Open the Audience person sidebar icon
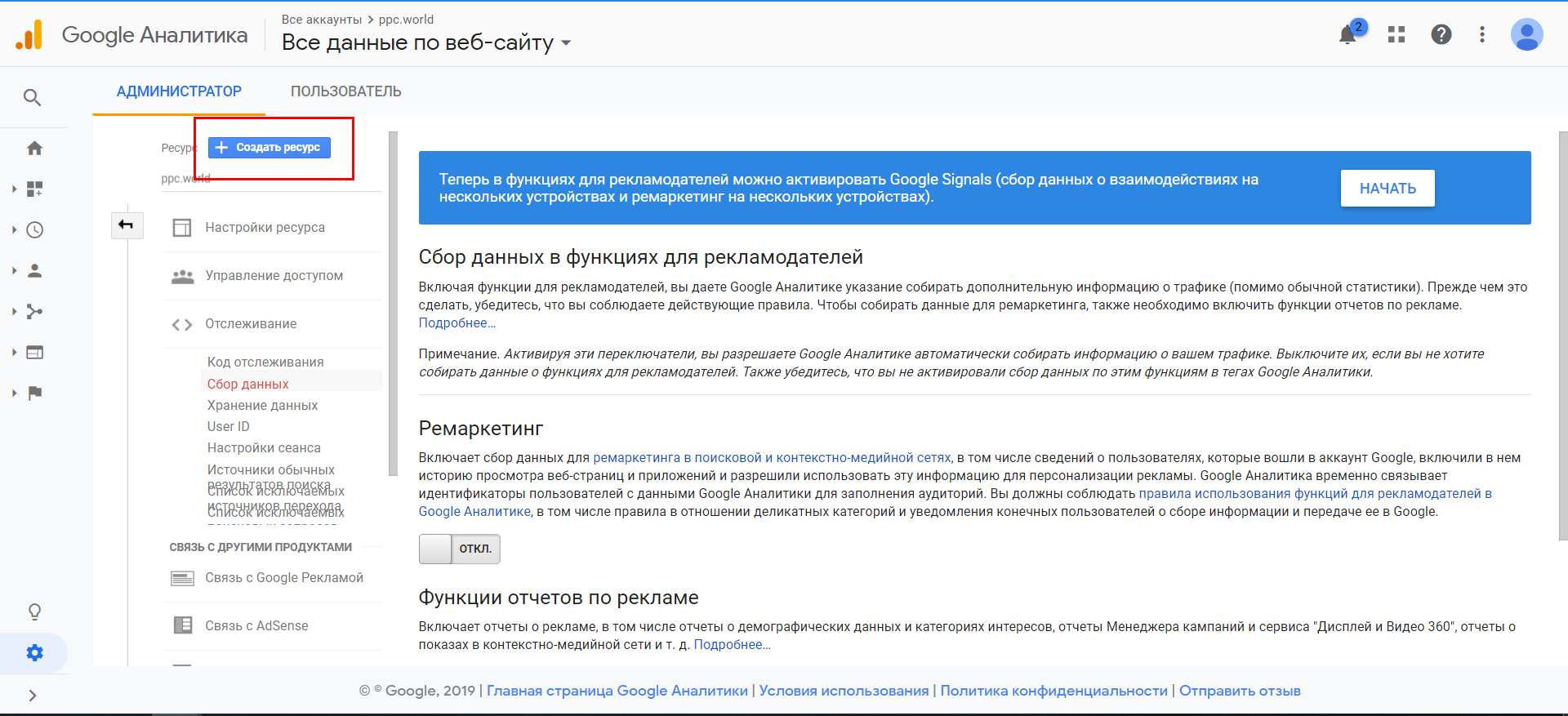The height and width of the screenshot is (716, 1568). click(x=34, y=270)
